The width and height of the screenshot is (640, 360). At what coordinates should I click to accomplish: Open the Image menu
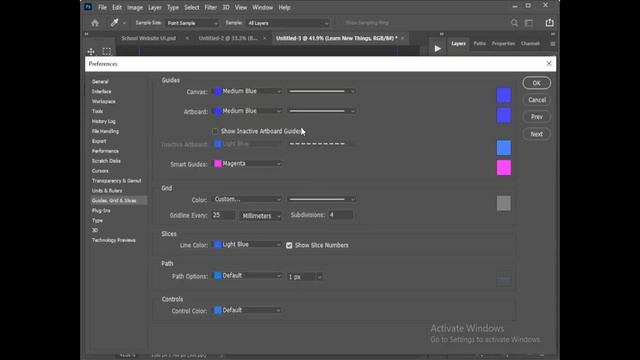tap(135, 7)
